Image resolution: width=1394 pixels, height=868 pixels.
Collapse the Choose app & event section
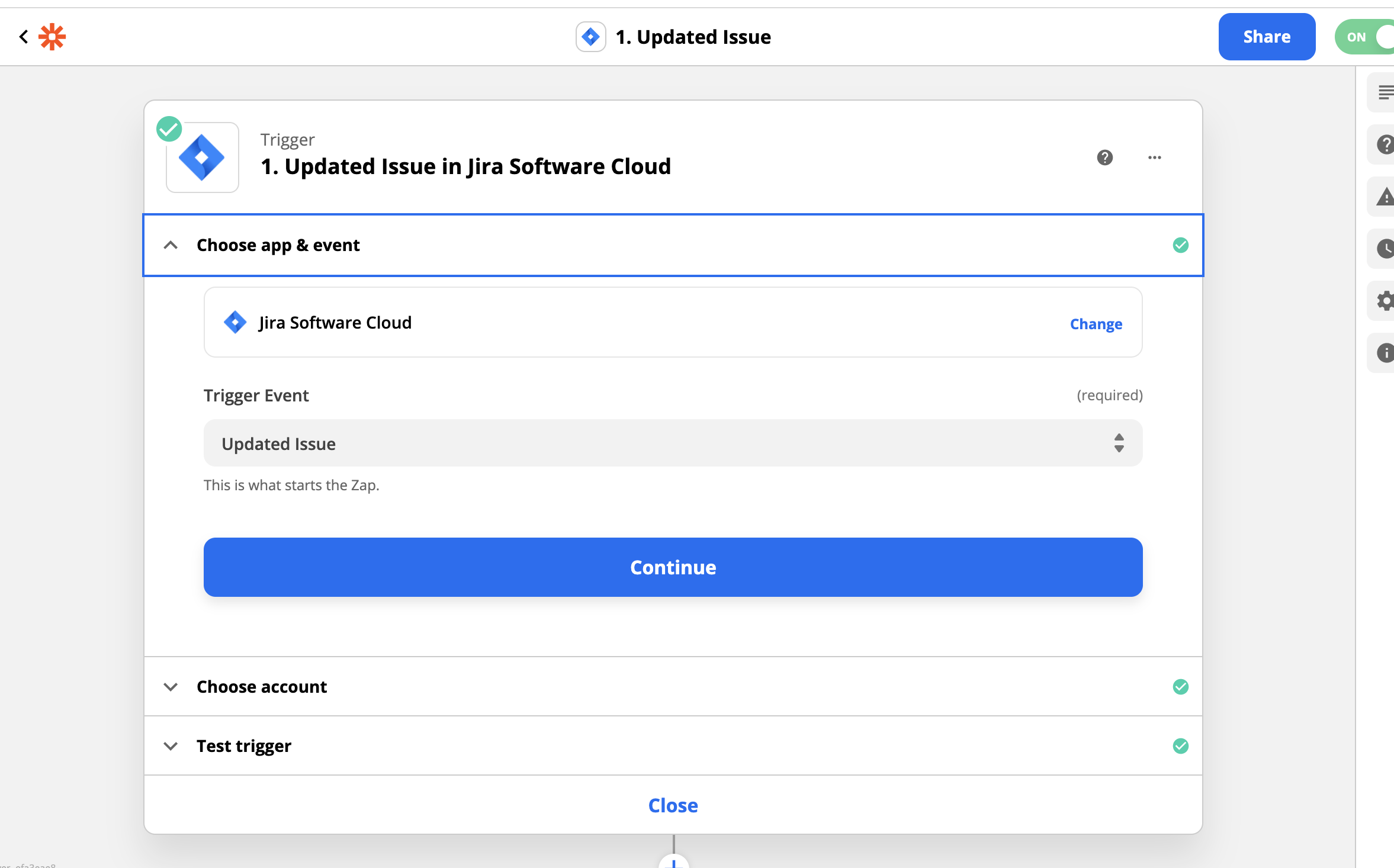point(170,244)
